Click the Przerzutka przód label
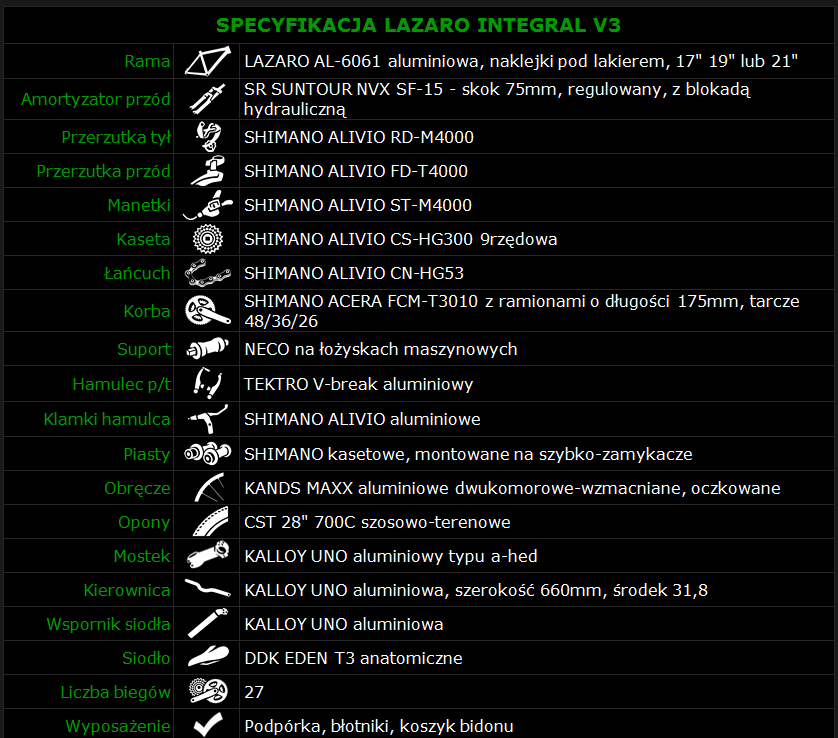 (103, 172)
